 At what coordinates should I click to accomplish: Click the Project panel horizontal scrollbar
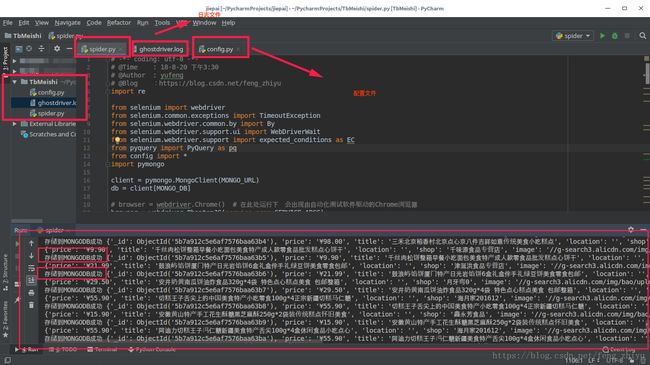[x=27, y=221]
